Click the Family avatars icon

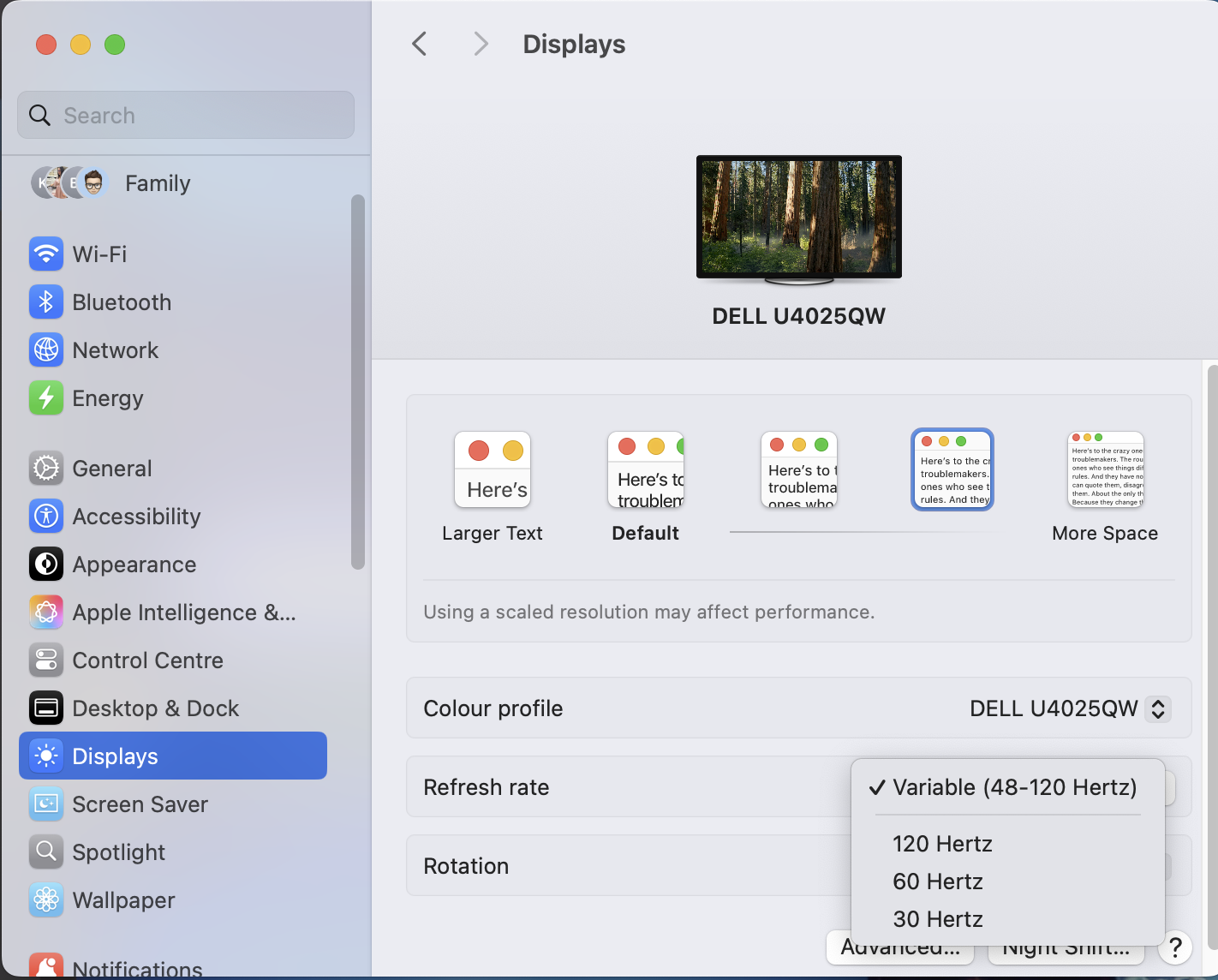coord(69,182)
